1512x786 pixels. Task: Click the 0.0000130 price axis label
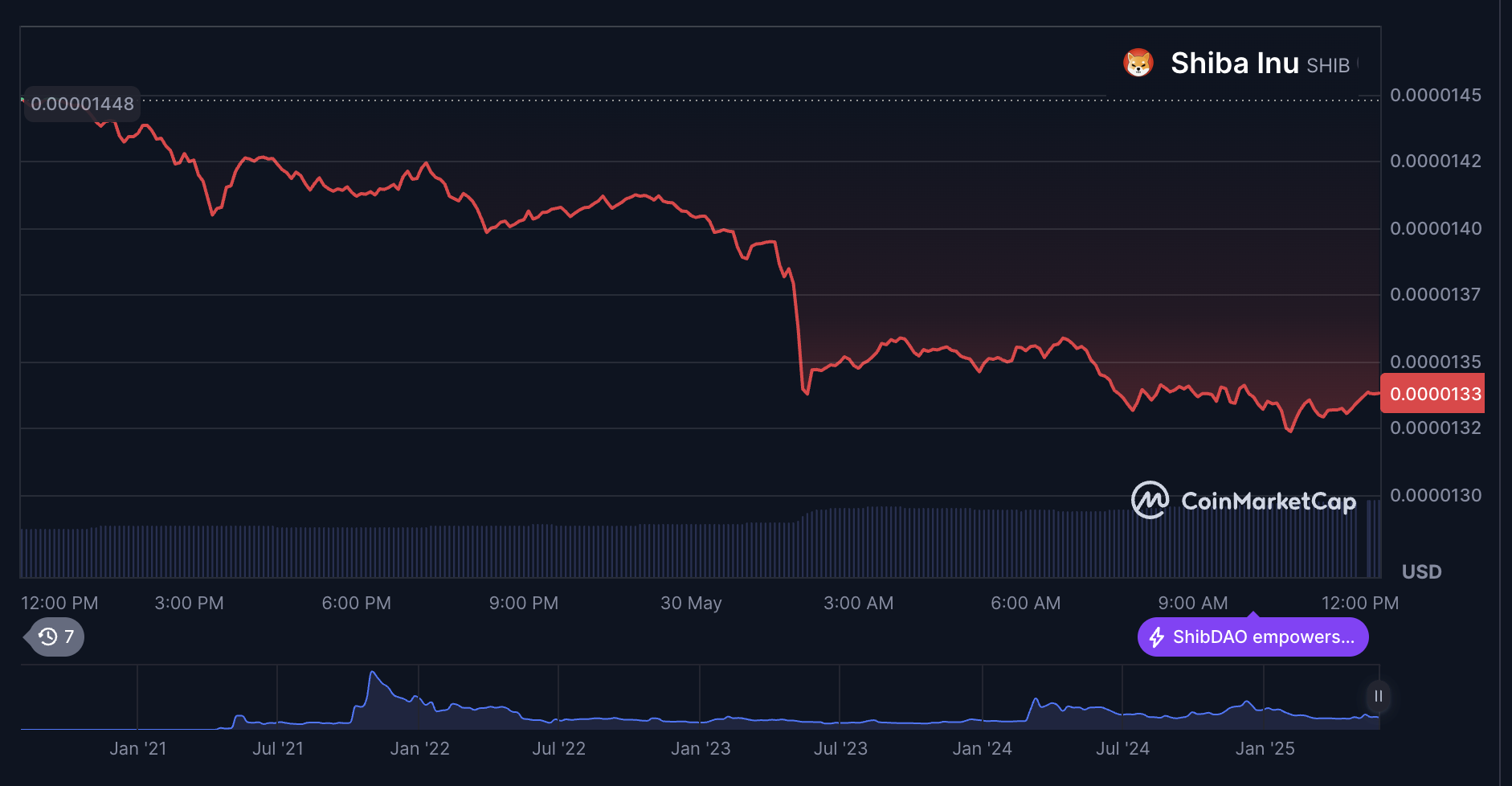pyautogui.click(x=1436, y=495)
